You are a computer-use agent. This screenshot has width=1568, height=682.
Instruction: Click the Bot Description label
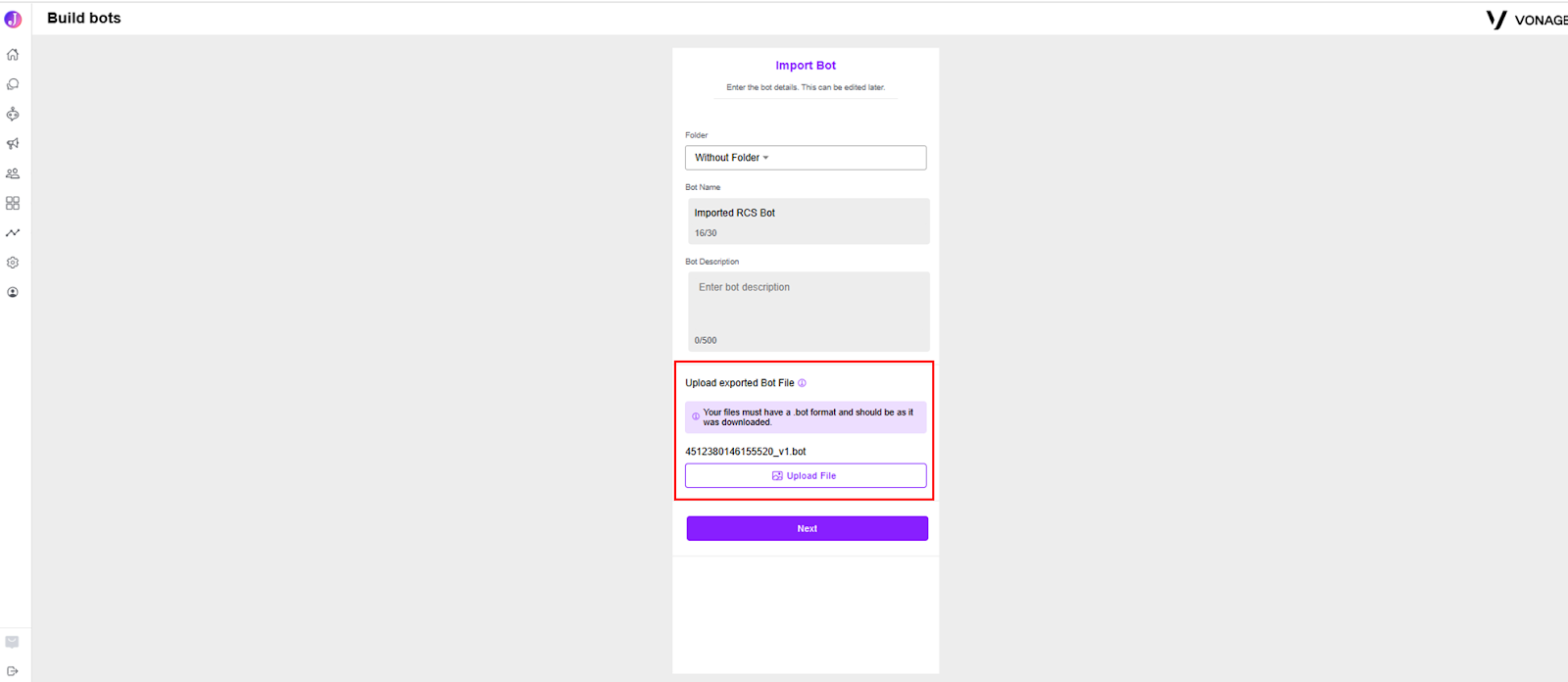click(712, 262)
